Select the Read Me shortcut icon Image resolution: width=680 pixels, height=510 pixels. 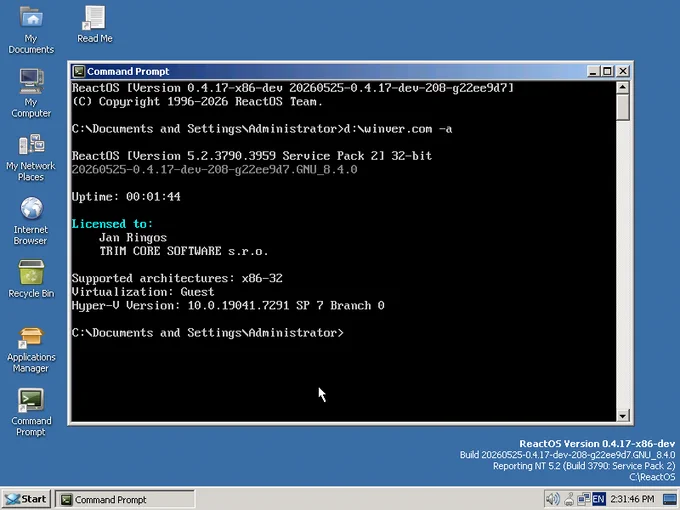(95, 25)
